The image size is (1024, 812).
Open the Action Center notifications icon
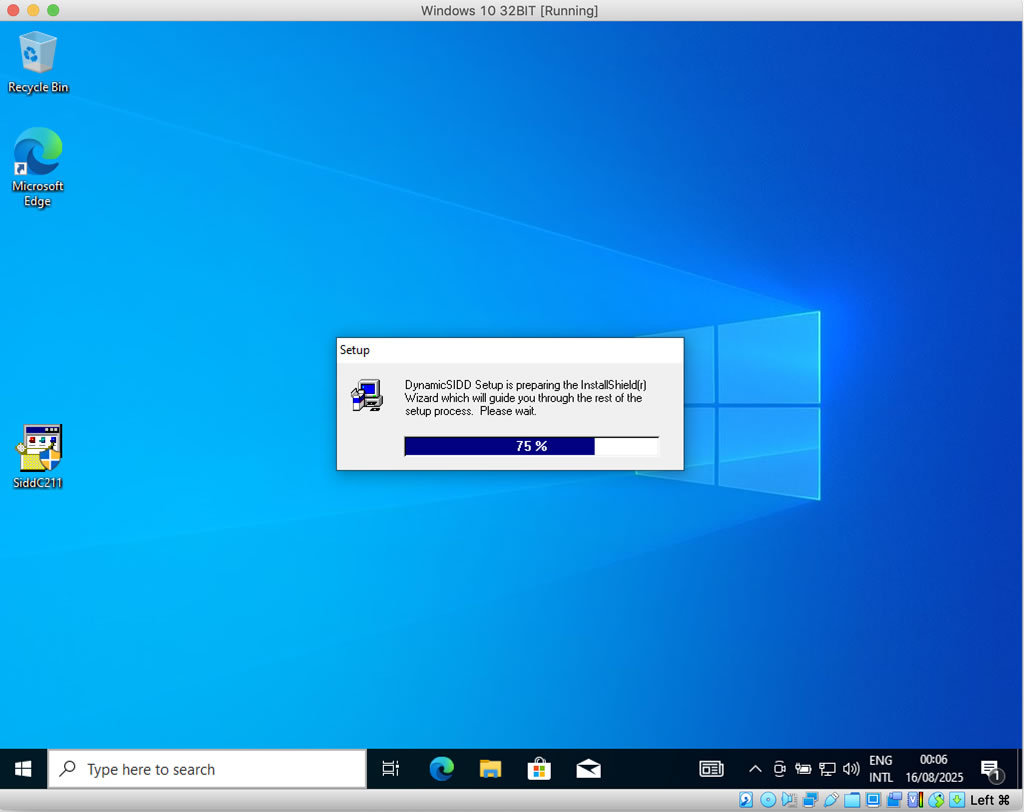(x=992, y=770)
